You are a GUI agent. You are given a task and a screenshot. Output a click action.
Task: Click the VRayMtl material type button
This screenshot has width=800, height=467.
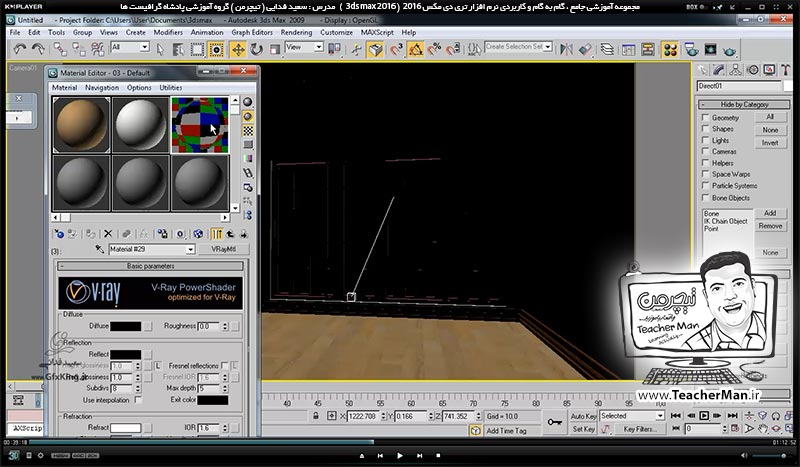223,249
